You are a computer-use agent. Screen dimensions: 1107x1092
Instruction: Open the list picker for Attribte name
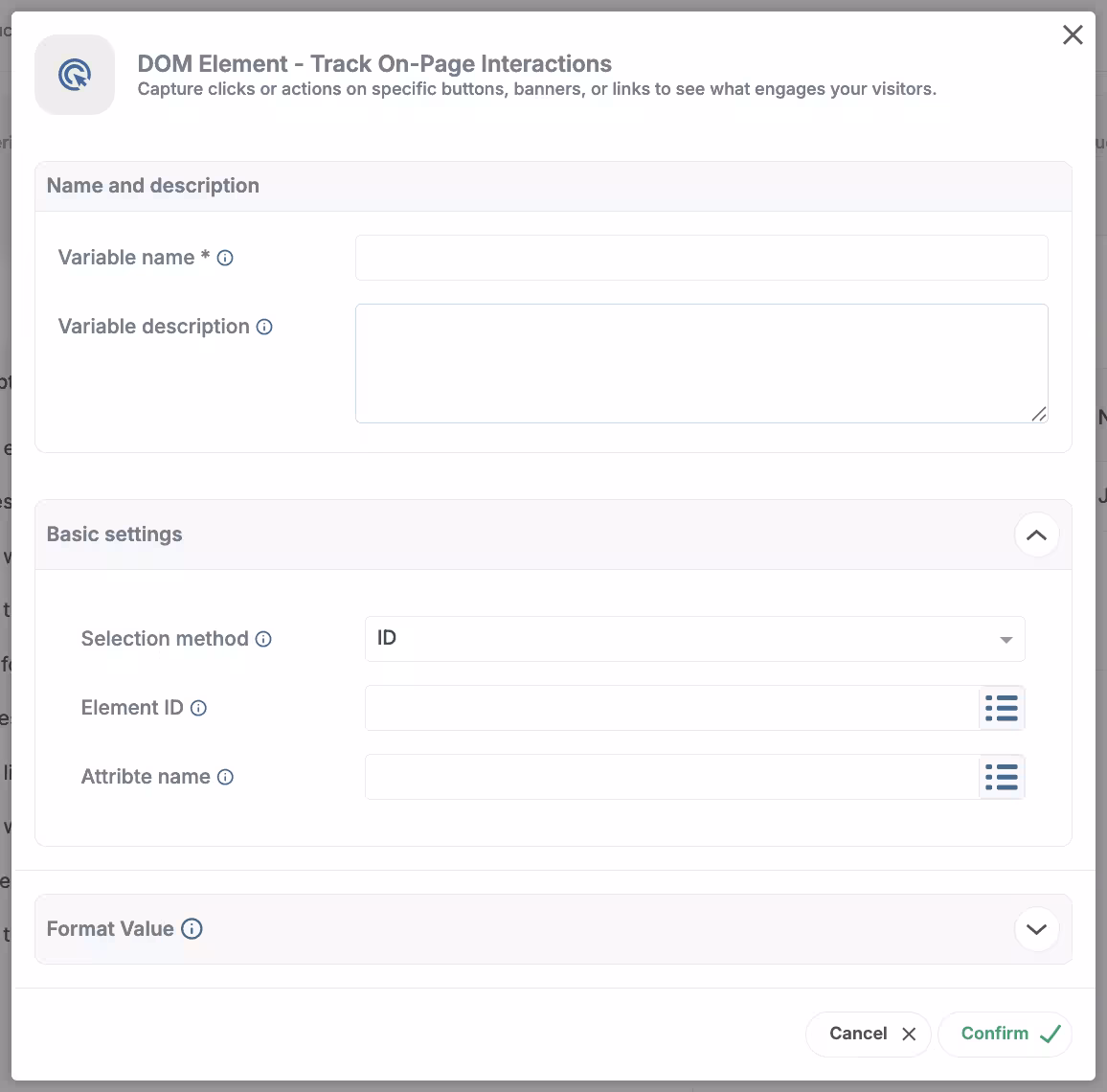1002,777
